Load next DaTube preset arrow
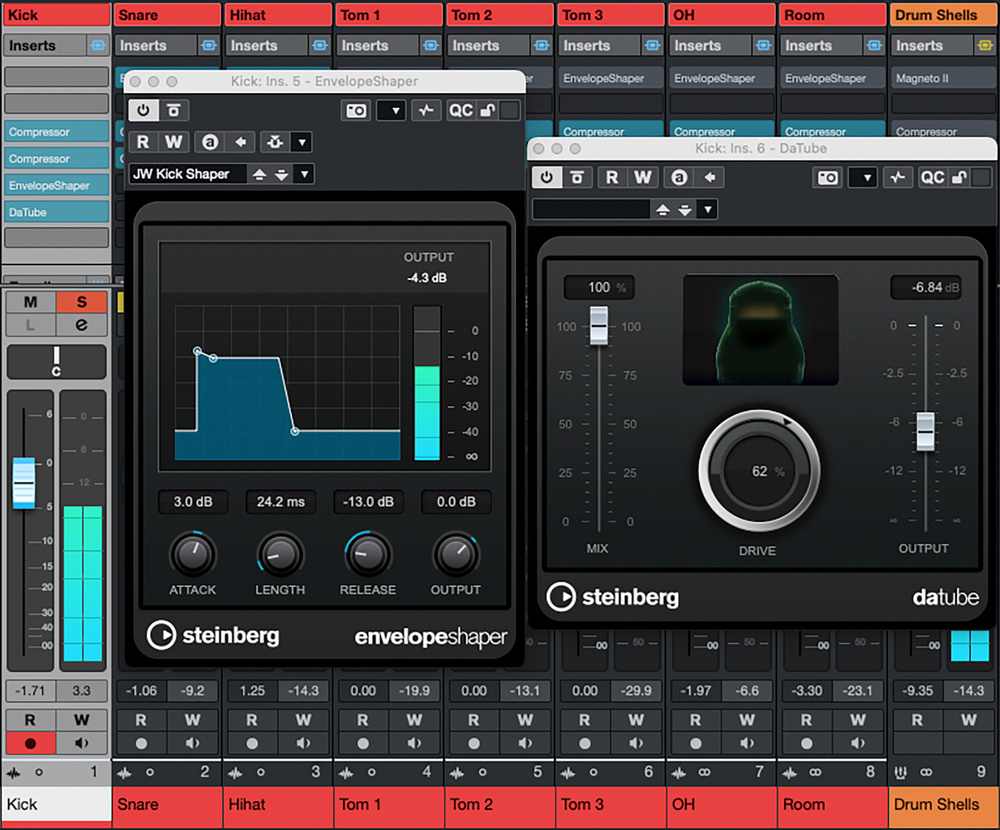Viewport: 1000px width, 830px height. [x=685, y=209]
